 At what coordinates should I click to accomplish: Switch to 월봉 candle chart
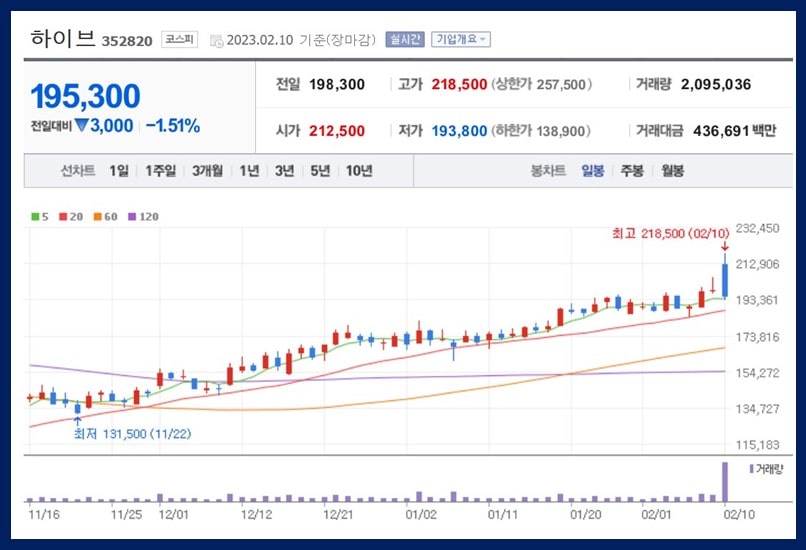(672, 171)
